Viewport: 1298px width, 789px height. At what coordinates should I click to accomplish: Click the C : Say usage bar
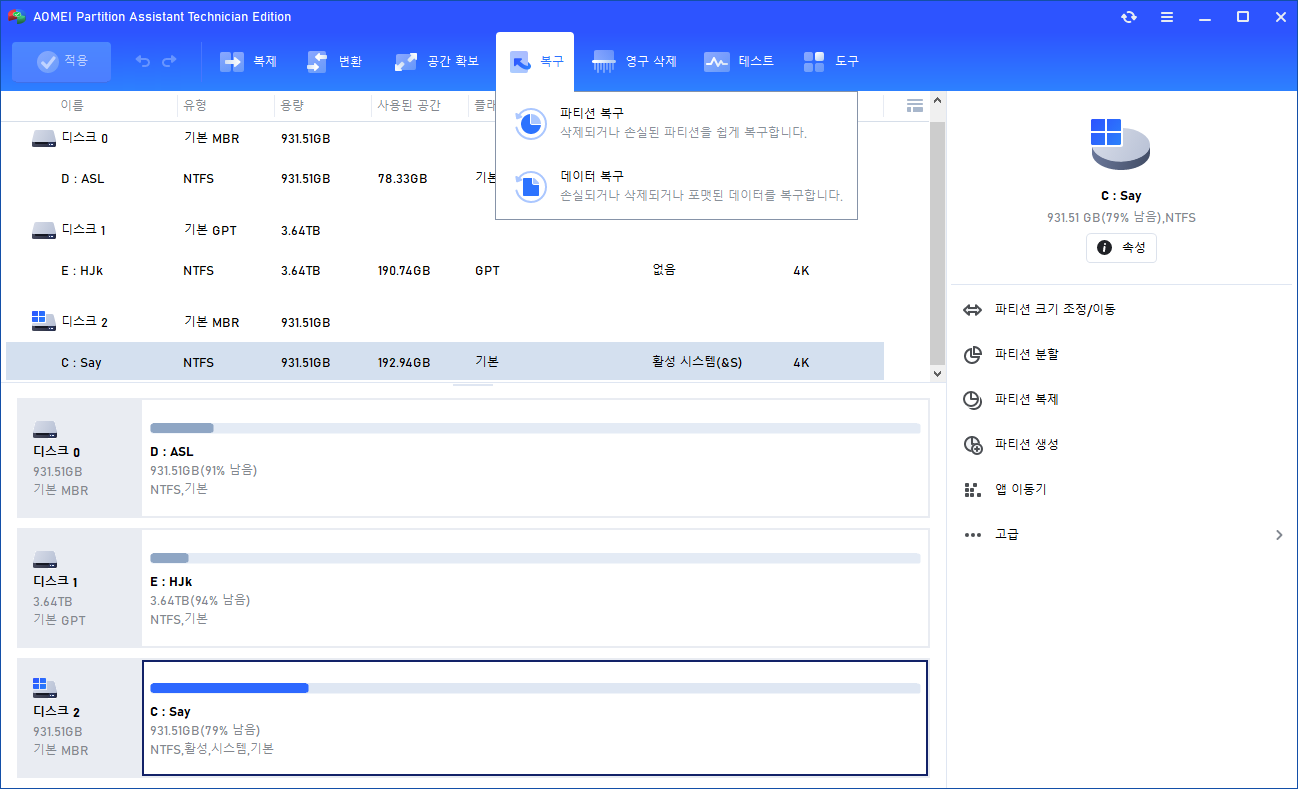[535, 688]
